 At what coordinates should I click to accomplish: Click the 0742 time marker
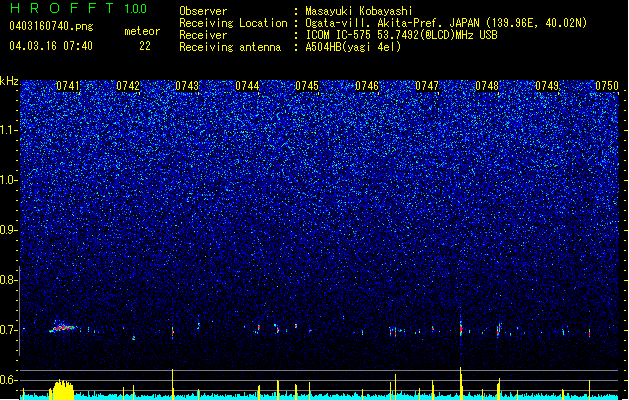(128, 86)
